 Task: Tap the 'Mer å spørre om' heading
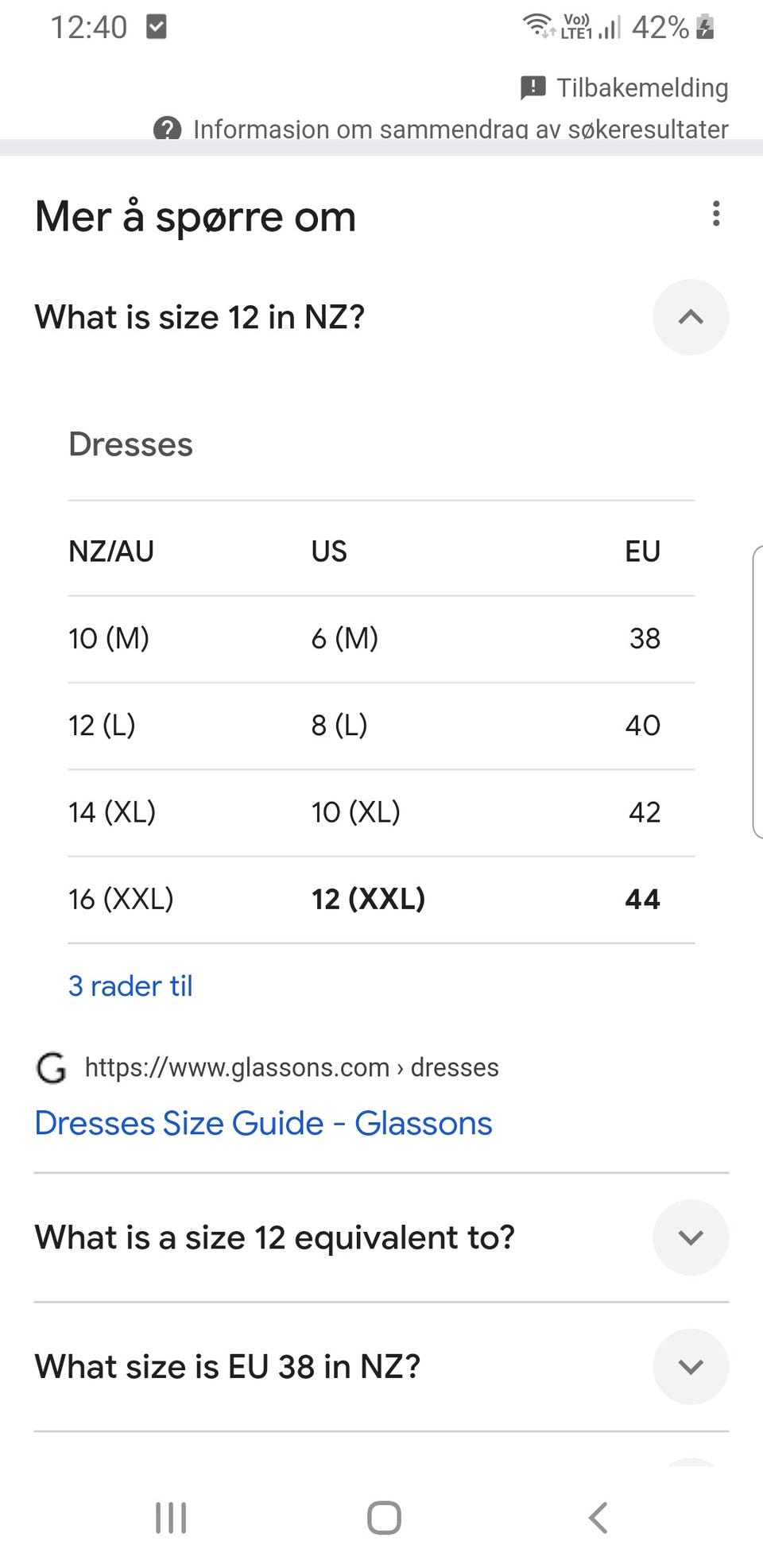(x=196, y=216)
